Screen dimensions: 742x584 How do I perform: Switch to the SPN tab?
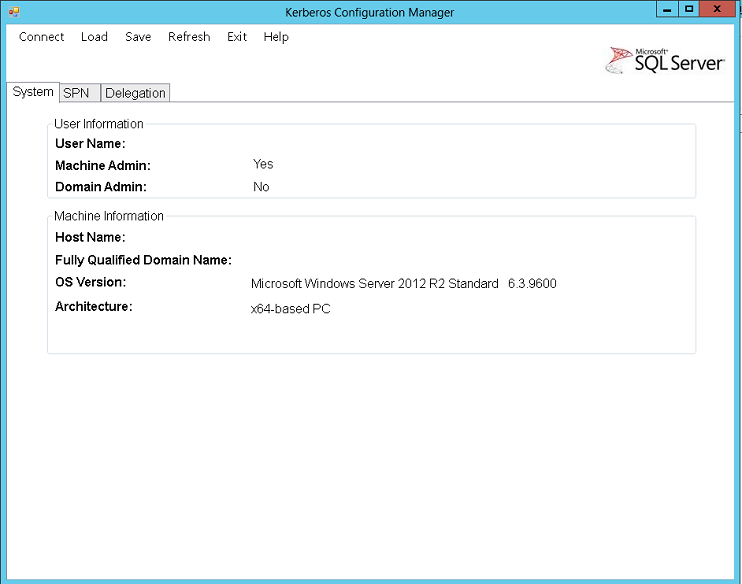(x=79, y=93)
